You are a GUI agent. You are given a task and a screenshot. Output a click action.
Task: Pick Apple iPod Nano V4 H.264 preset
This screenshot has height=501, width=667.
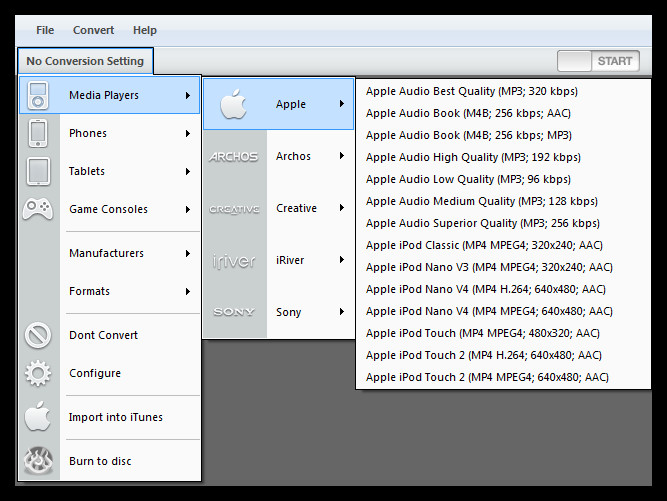point(503,289)
